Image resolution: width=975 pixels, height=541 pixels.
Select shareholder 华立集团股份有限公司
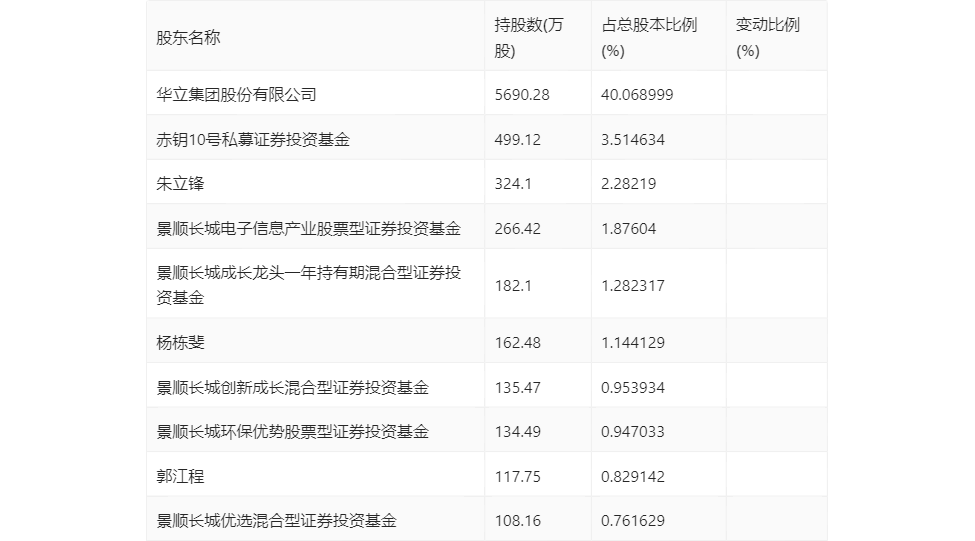point(236,95)
